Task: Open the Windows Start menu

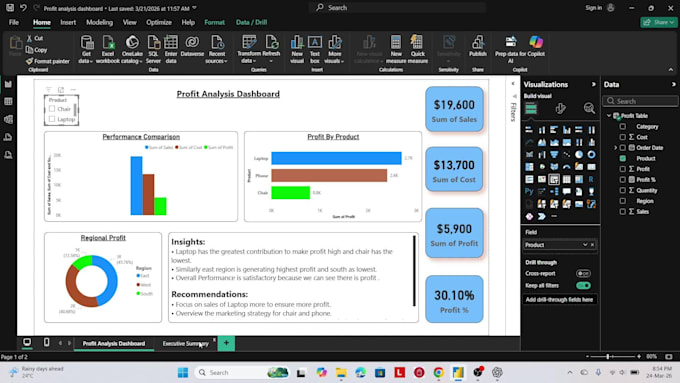Action: tap(183, 373)
